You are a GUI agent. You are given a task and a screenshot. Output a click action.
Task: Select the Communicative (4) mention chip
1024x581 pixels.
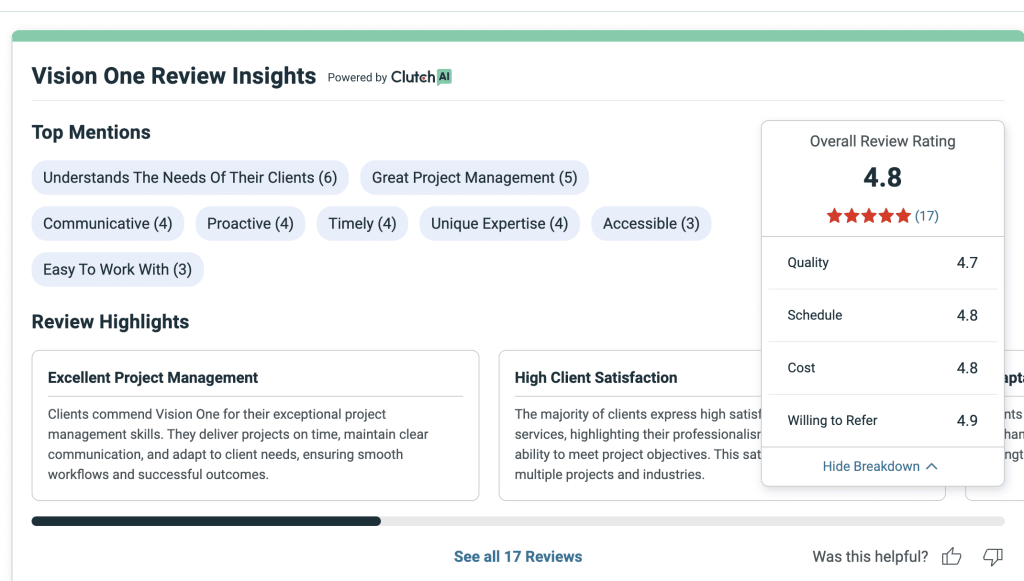(x=107, y=223)
